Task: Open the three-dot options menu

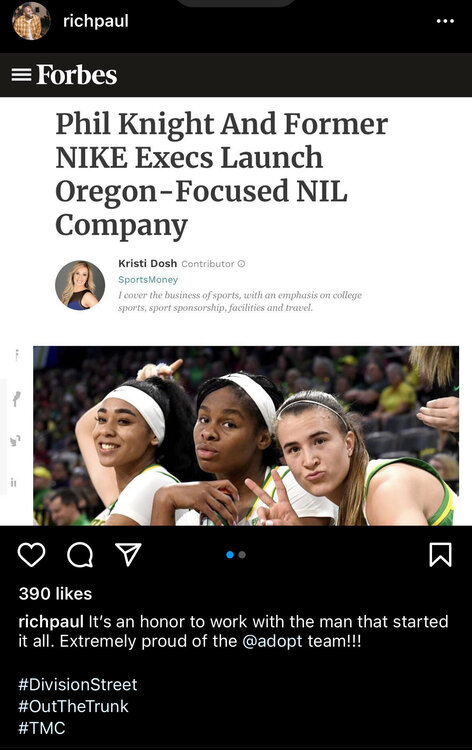Action: 445,21
